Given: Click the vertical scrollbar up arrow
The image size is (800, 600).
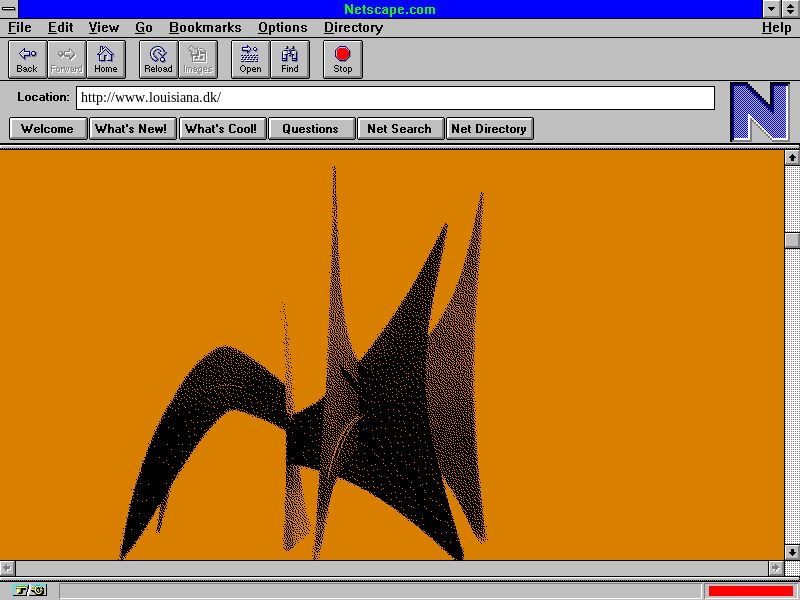Looking at the screenshot, I should 792,158.
